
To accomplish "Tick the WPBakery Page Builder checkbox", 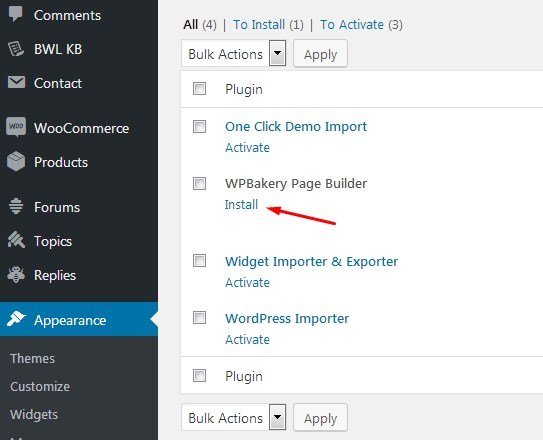I will coord(199,183).
